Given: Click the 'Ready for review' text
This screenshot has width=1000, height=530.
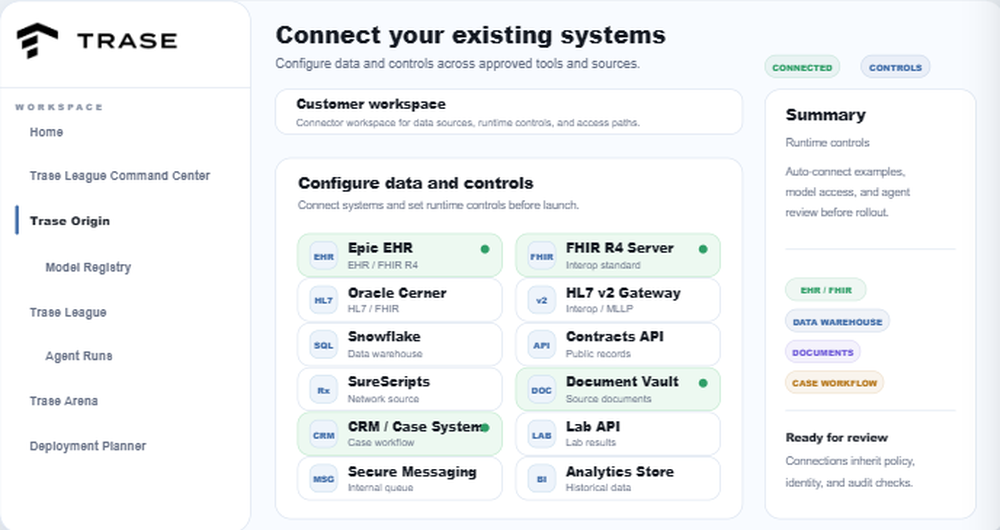Looking at the screenshot, I should pyautogui.click(x=837, y=438).
